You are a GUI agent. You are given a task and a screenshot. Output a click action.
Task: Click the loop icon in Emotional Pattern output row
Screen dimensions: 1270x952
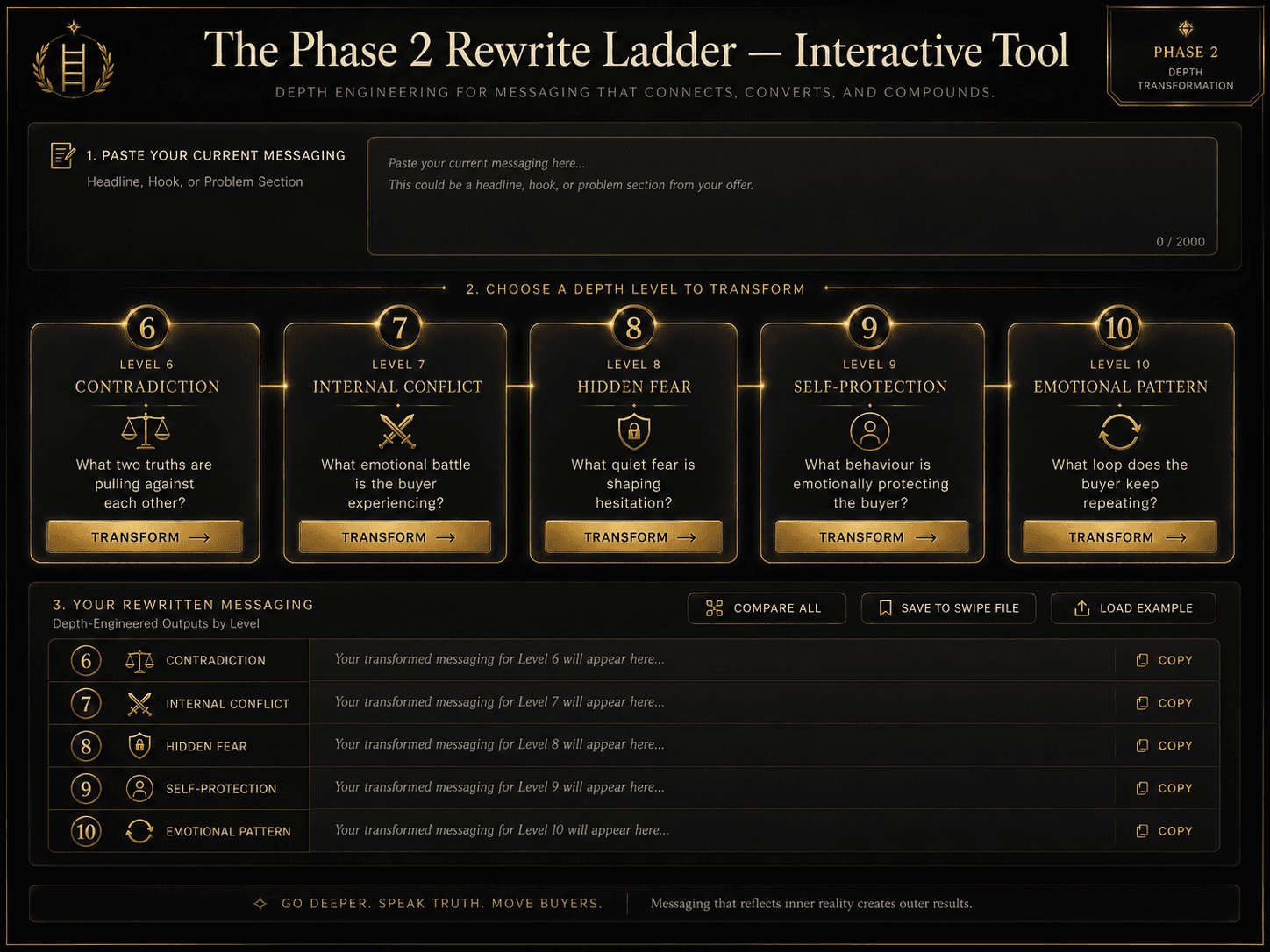[x=139, y=831]
